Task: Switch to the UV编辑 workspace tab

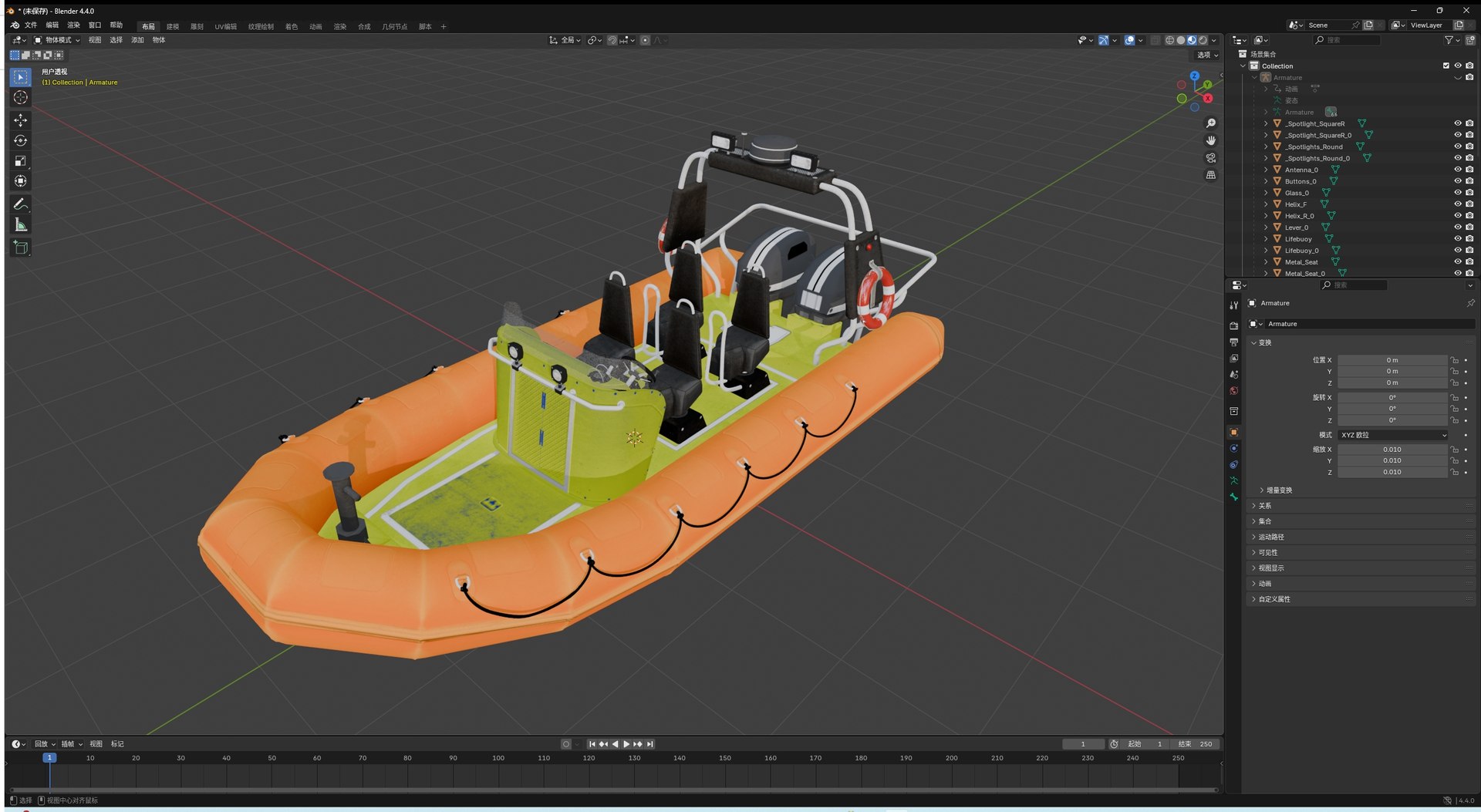Action: pyautogui.click(x=226, y=26)
